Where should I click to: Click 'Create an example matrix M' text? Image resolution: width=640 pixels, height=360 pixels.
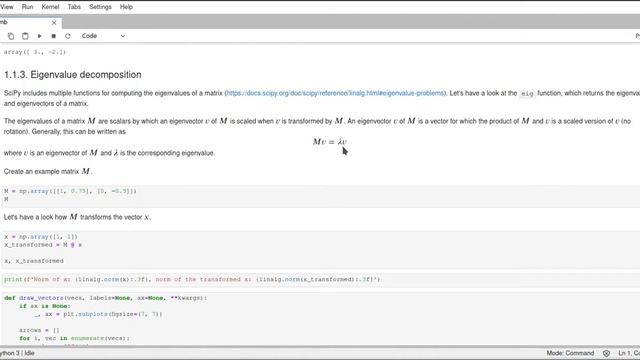(x=48, y=171)
